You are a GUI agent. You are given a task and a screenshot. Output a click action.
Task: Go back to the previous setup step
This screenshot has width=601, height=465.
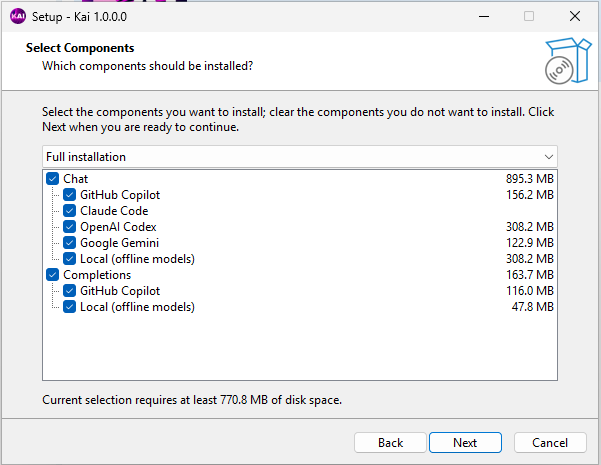click(x=390, y=443)
